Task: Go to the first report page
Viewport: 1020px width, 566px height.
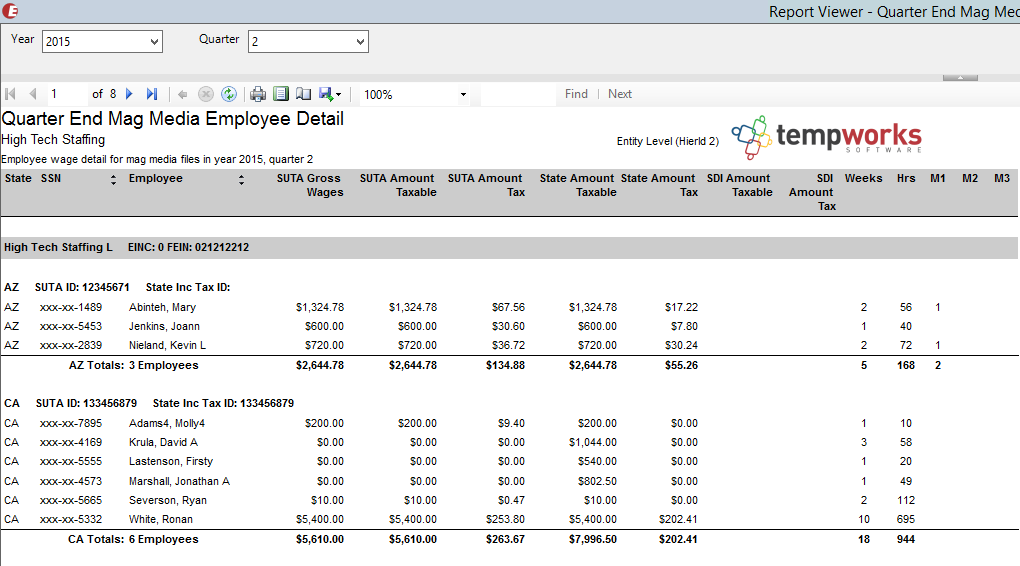Action: [11, 94]
